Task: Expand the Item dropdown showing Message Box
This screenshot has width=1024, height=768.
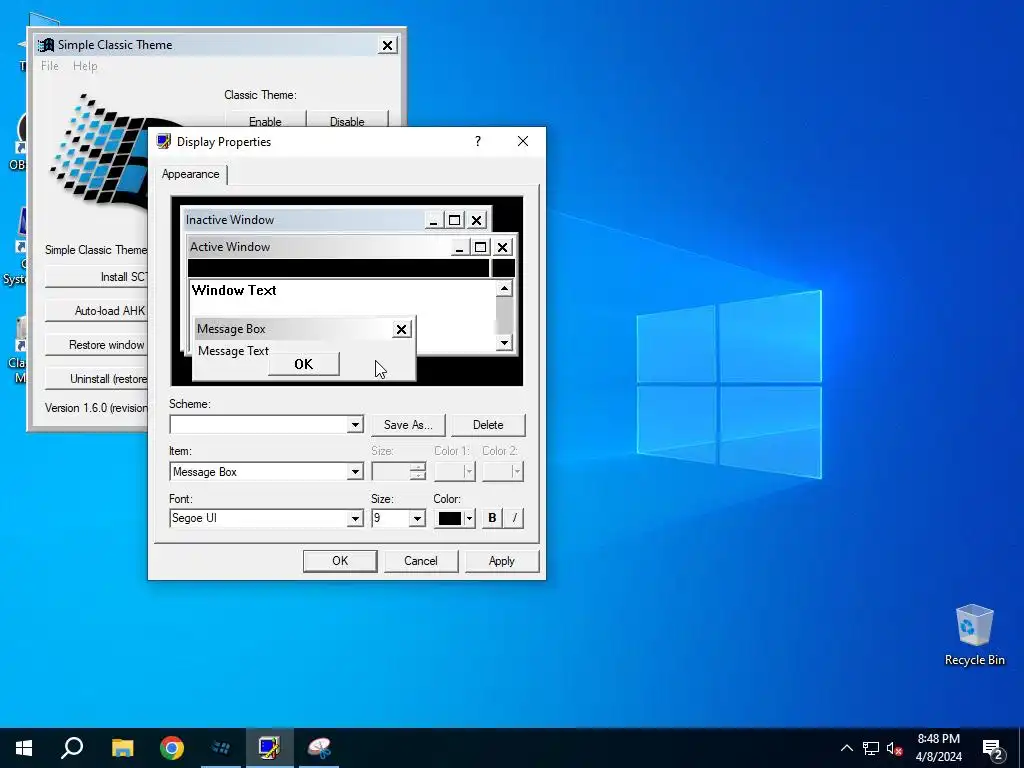Action: (355, 472)
